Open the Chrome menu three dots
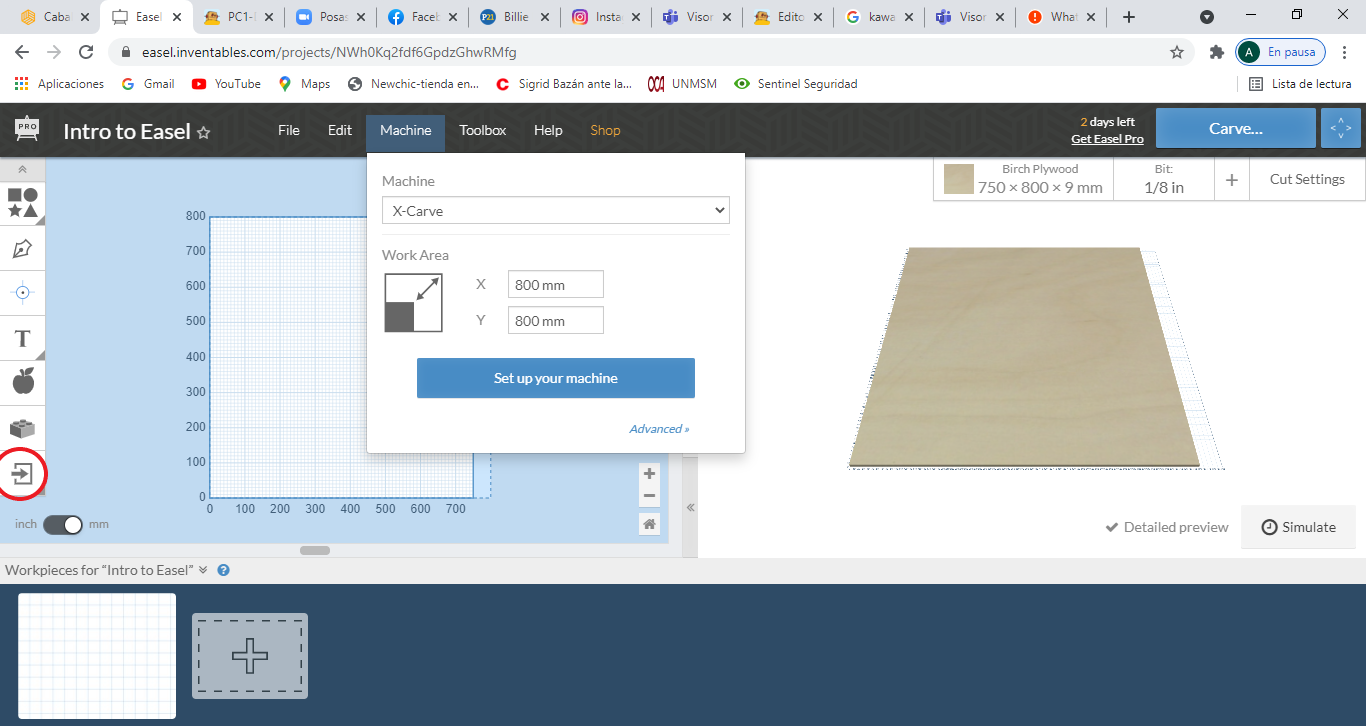This screenshot has height=726, width=1366. coord(1345,52)
